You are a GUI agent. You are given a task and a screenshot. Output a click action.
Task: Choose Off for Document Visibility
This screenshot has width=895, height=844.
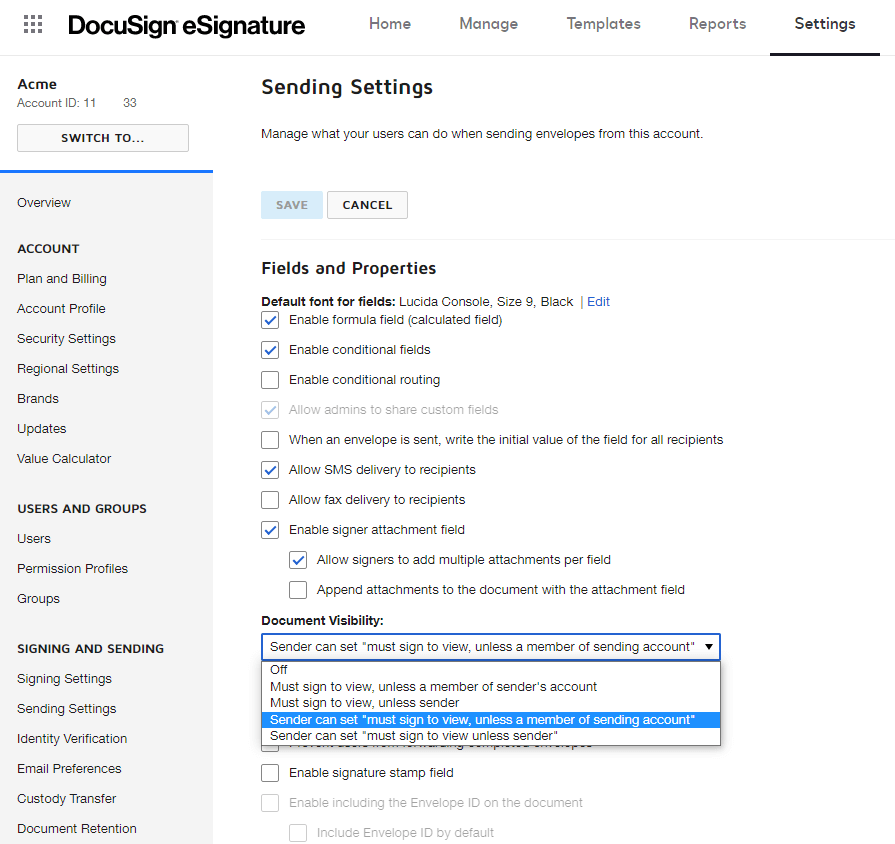click(278, 669)
